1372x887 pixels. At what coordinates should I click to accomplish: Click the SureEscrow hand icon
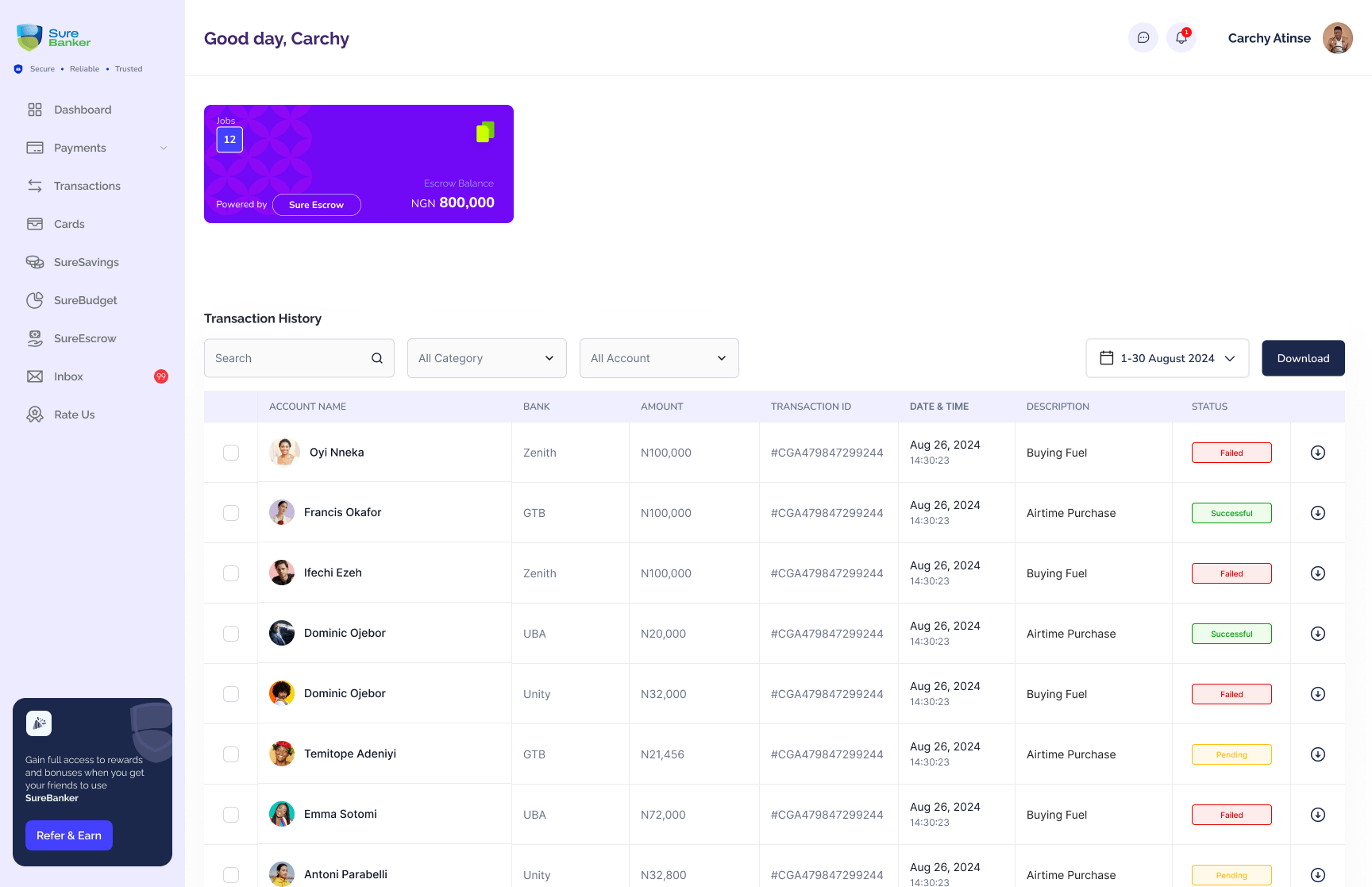[x=35, y=338]
